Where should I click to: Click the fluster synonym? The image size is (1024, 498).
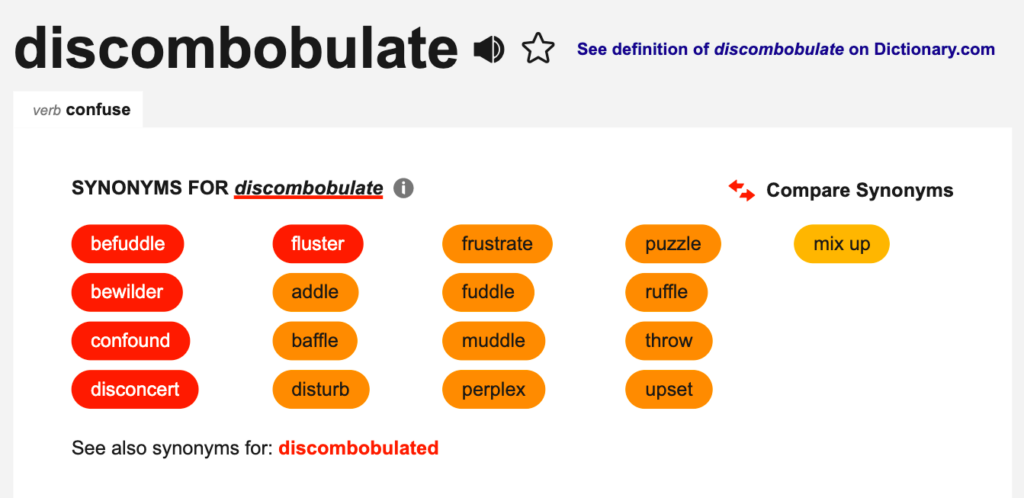(x=317, y=244)
